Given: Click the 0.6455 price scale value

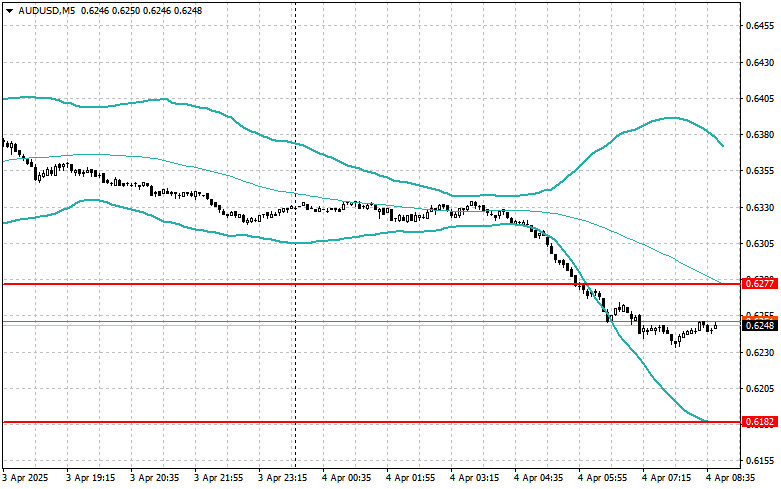Looking at the screenshot, I should pyautogui.click(x=760, y=26).
